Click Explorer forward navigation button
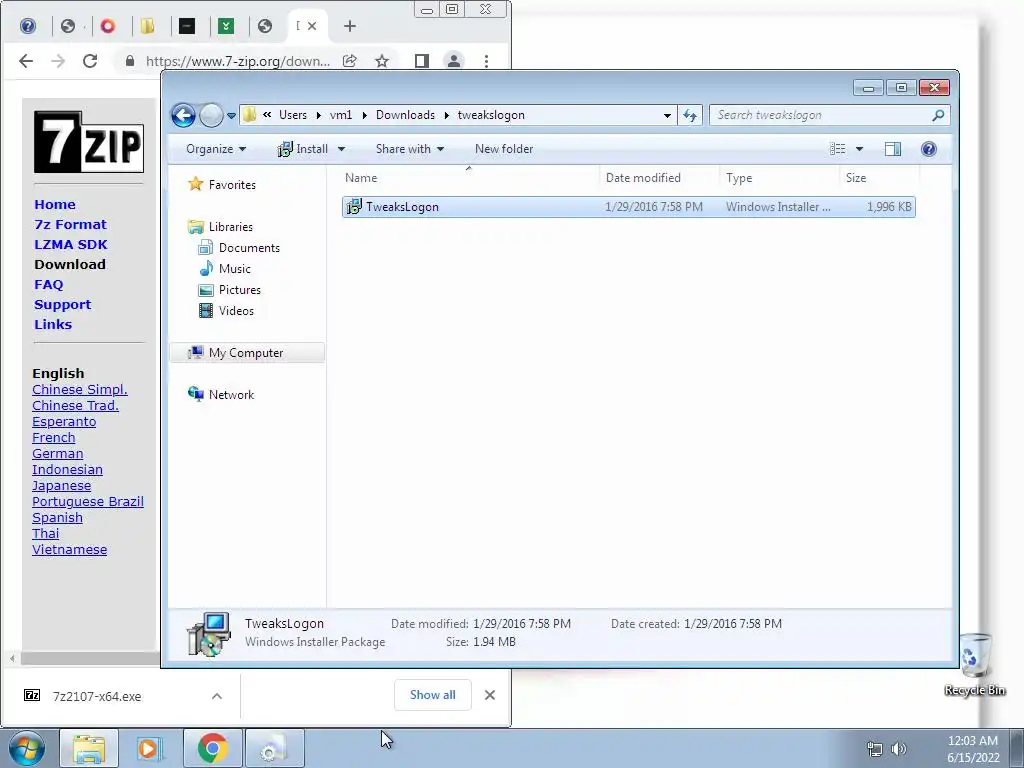The image size is (1024, 768). (211, 116)
